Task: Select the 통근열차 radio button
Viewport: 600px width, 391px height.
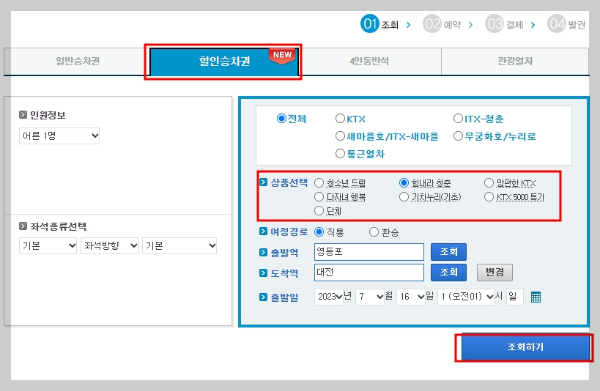Action: (340, 153)
